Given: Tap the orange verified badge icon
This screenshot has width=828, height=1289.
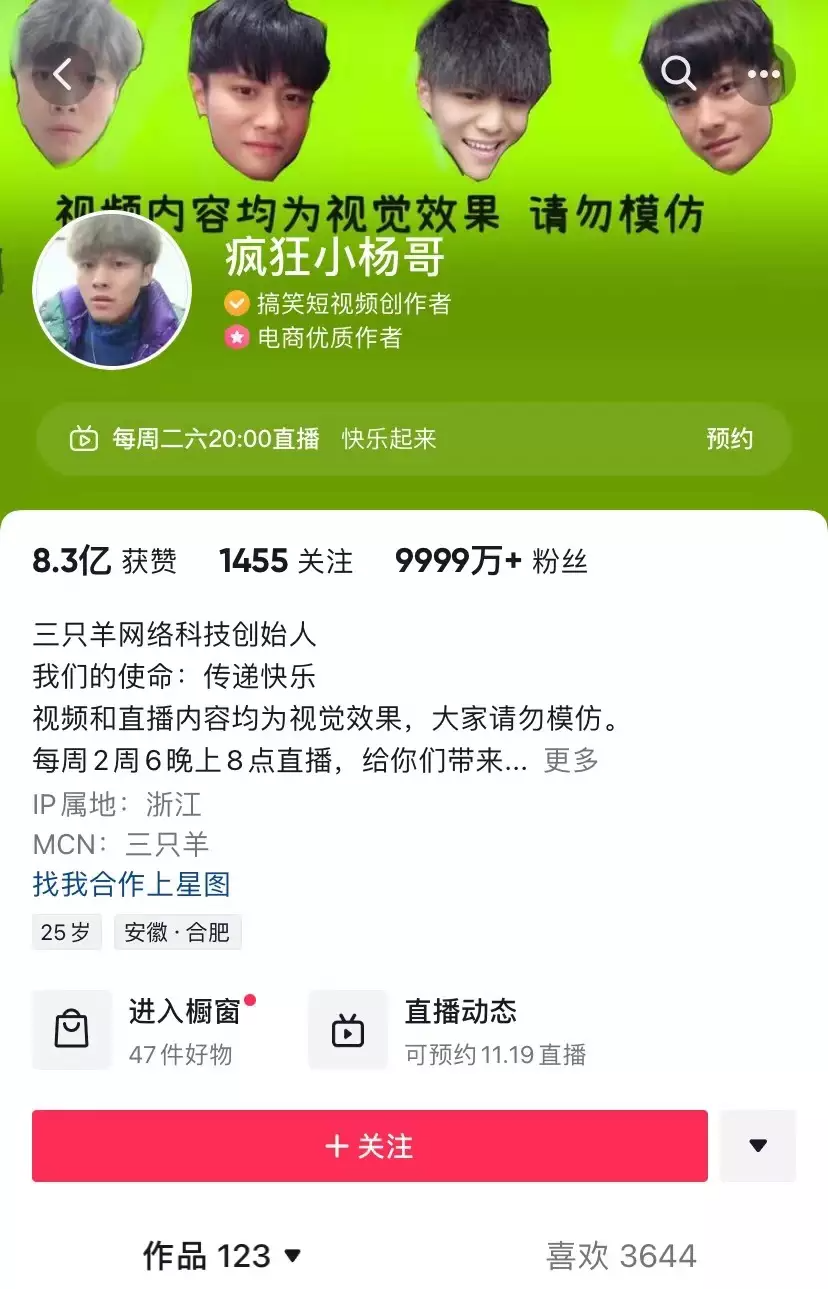Looking at the screenshot, I should click(x=237, y=302).
